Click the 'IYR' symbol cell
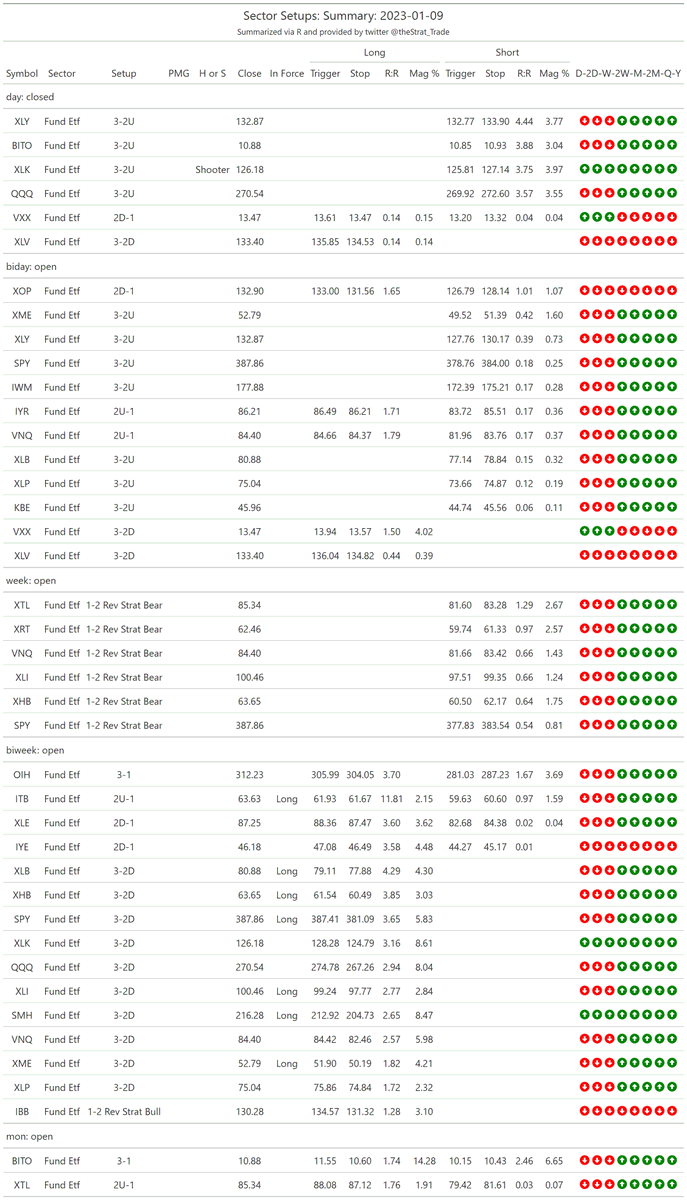The image size is (687, 1200). (x=22, y=411)
